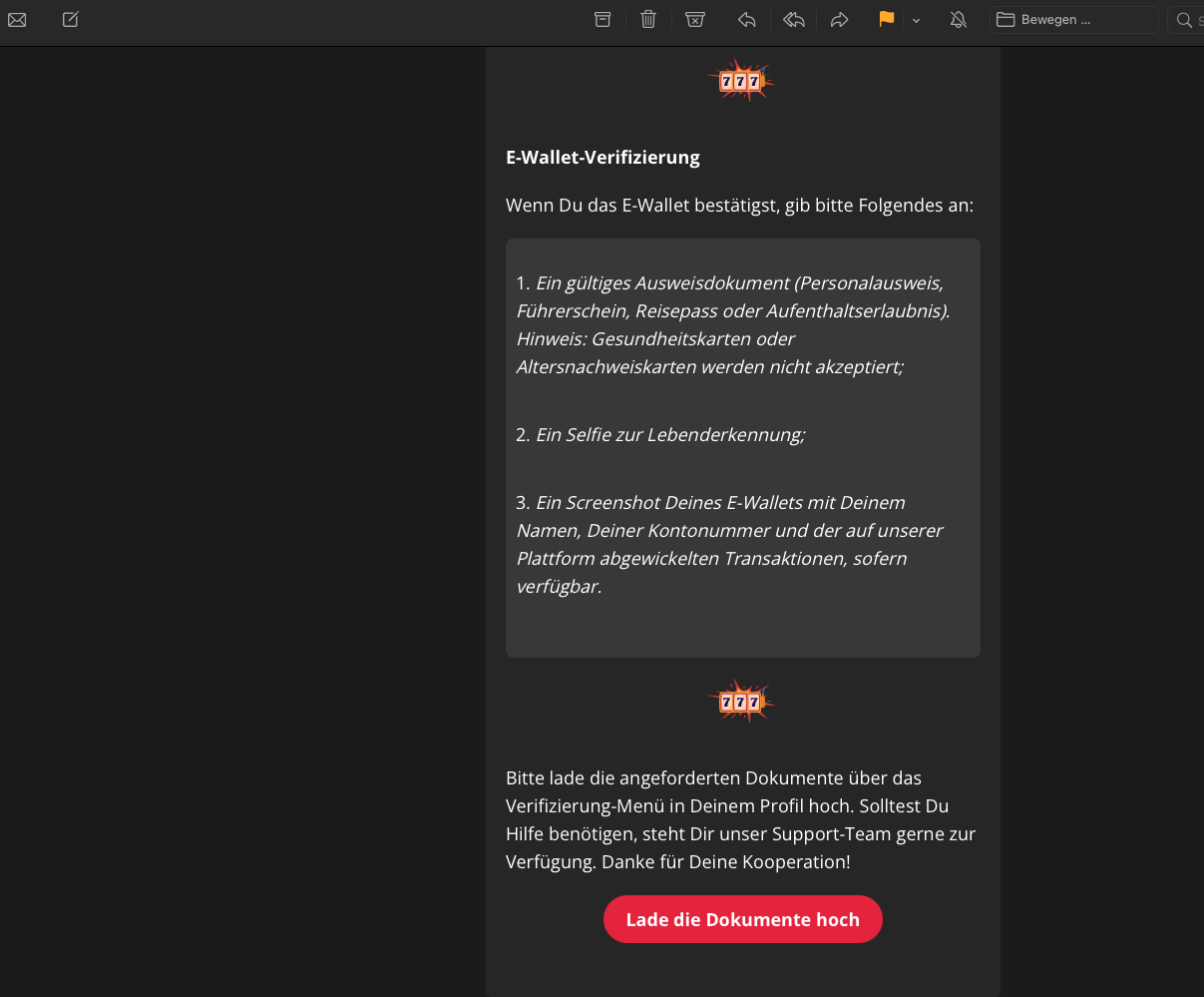This screenshot has height=997, width=1204.
Task: Reply to the sender
Action: [x=747, y=20]
